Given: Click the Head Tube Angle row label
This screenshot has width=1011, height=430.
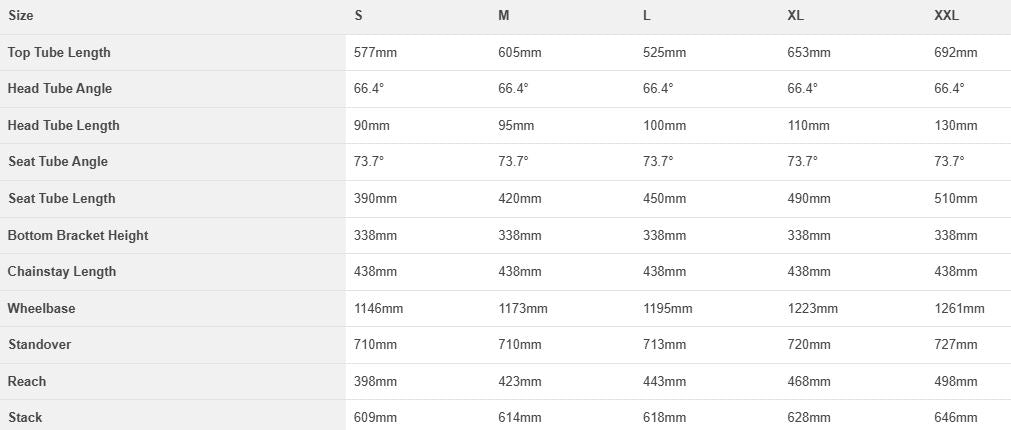Looking at the screenshot, I should 60,89.
